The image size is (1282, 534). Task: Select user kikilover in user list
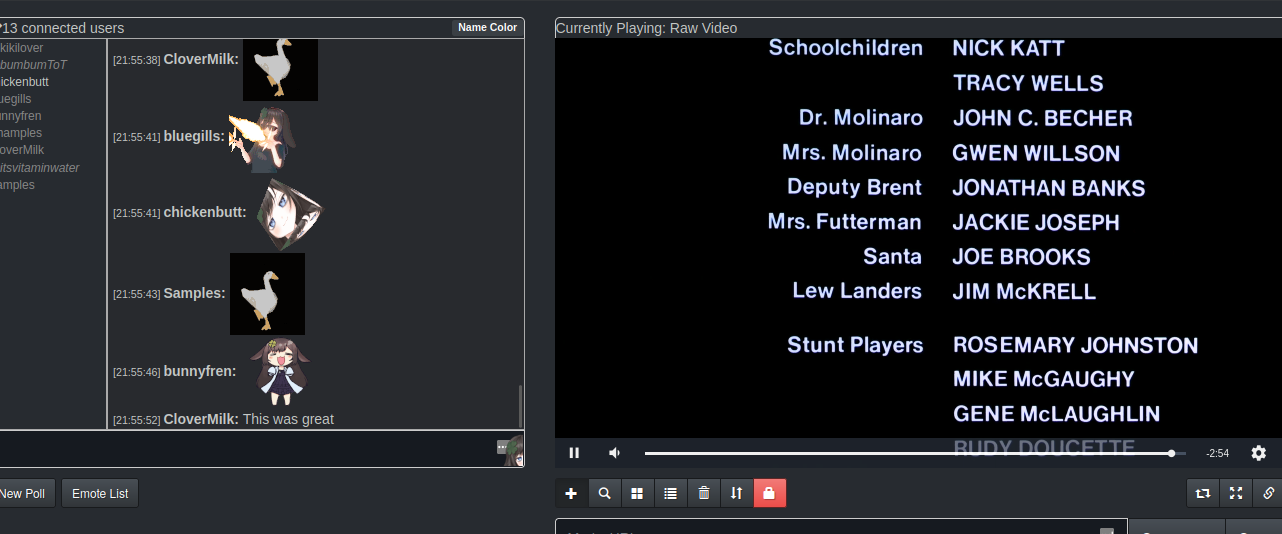[x=21, y=48]
